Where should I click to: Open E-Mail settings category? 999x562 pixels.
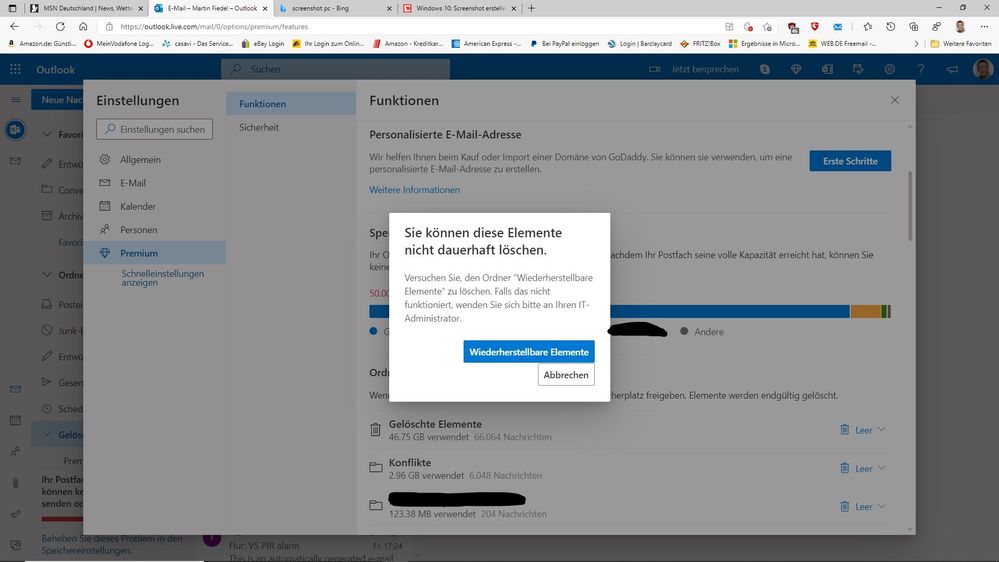pyautogui.click(x=154, y=183)
